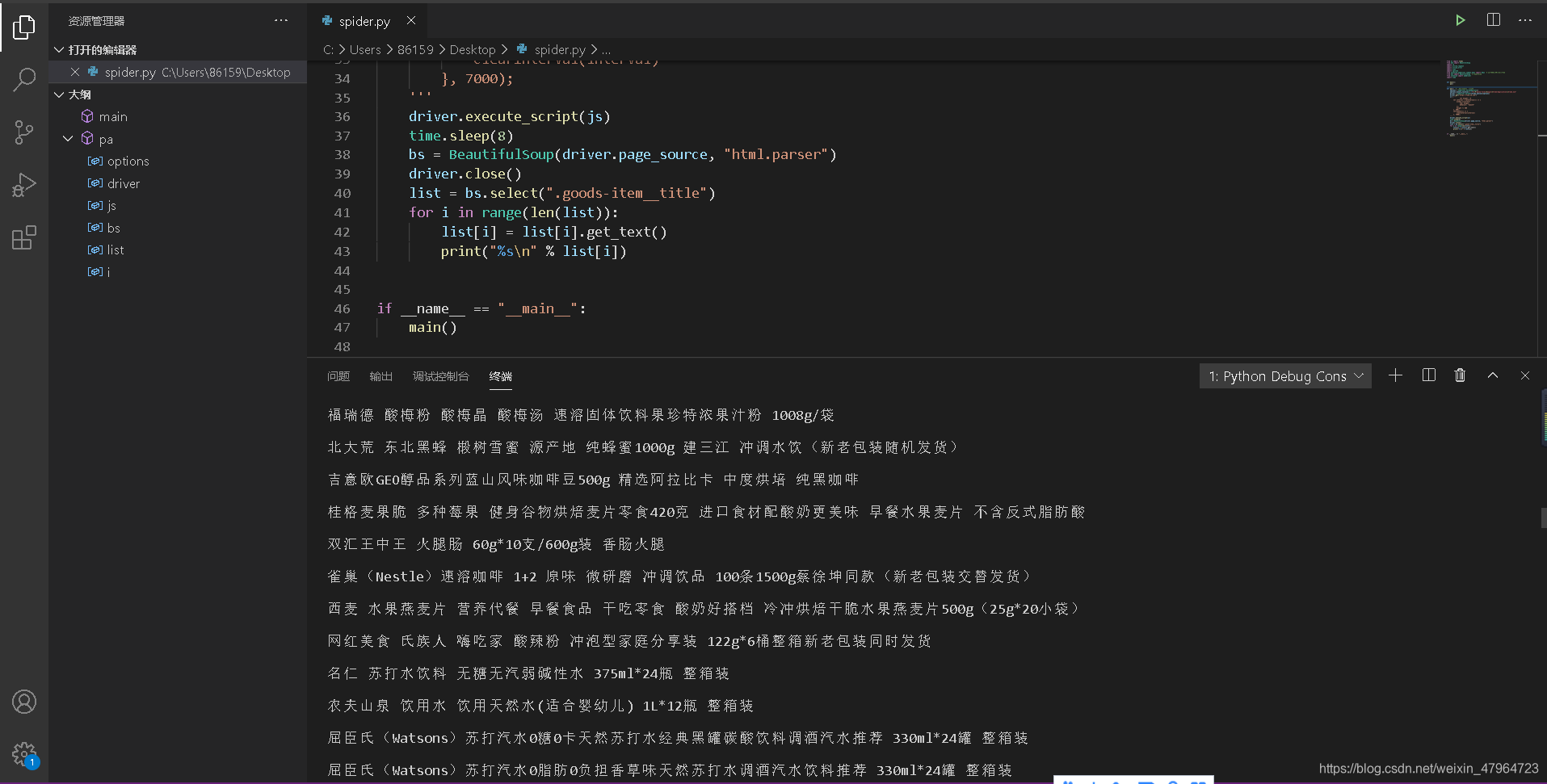Open the Explorer view in activity bar
1547x784 pixels.
(24, 27)
